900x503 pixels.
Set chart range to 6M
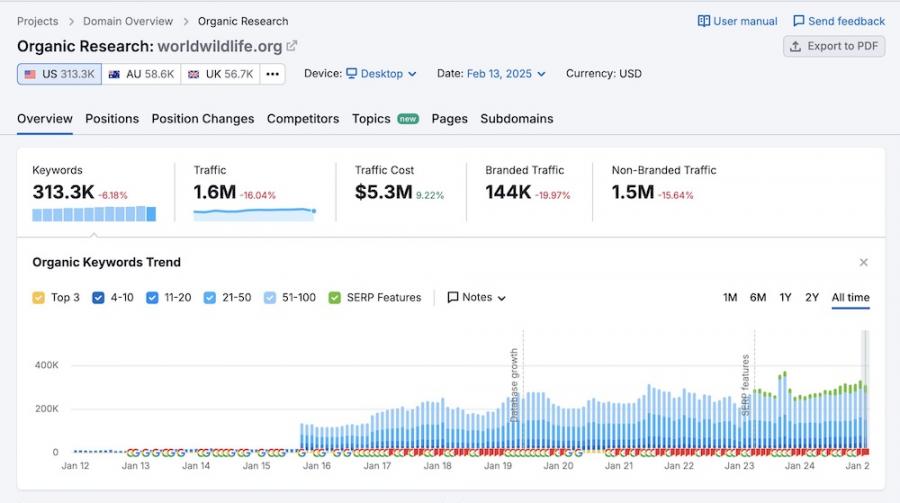[758, 297]
